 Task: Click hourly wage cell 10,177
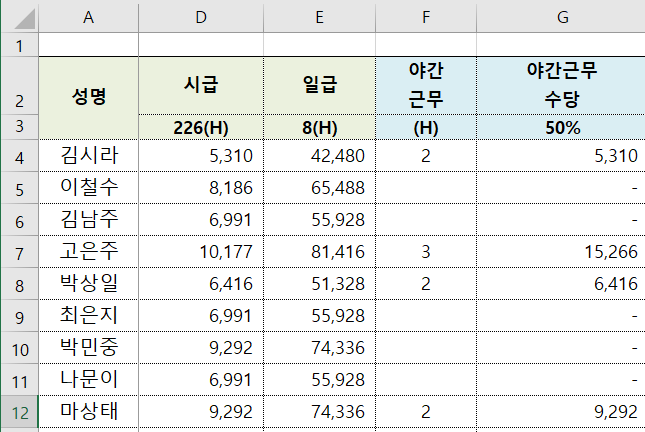tap(201, 251)
